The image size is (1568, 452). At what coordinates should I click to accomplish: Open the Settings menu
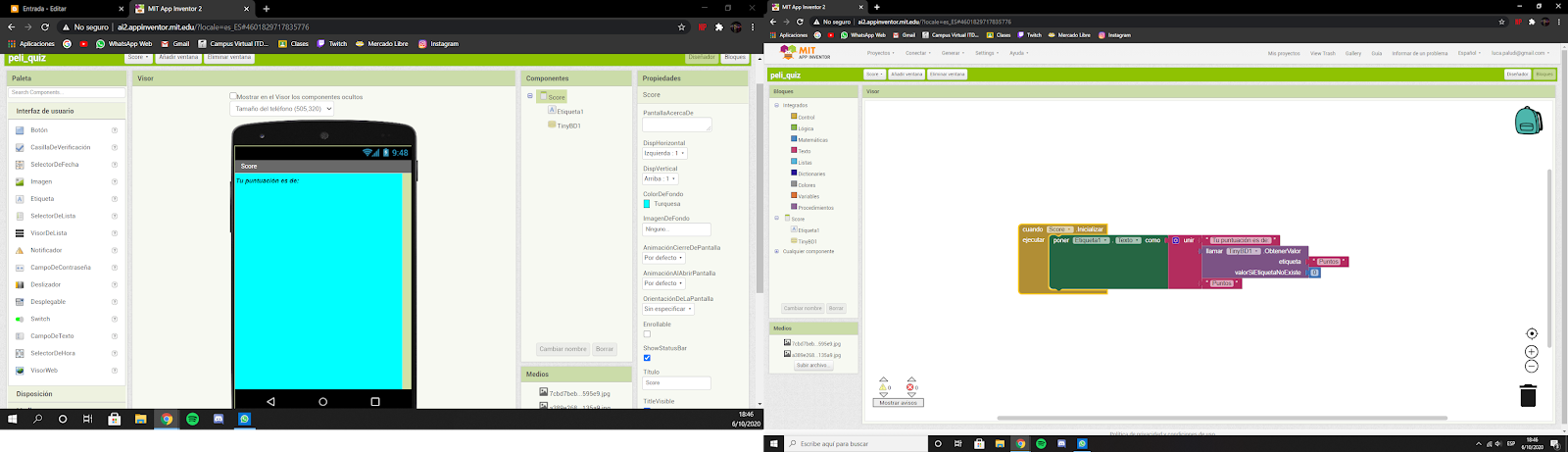click(986, 53)
